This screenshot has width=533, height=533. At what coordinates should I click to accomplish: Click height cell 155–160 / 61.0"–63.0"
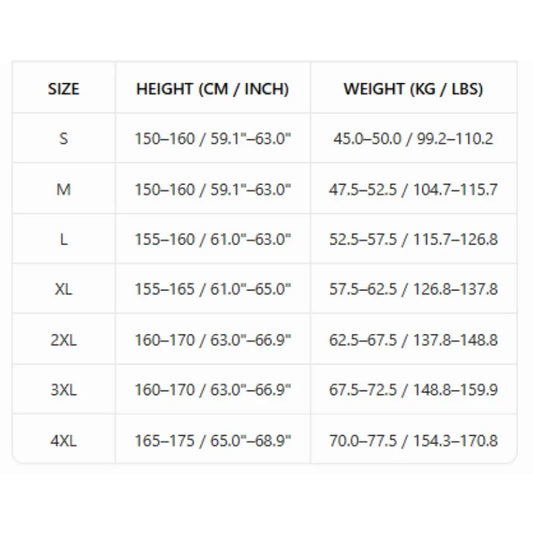[x=213, y=239]
